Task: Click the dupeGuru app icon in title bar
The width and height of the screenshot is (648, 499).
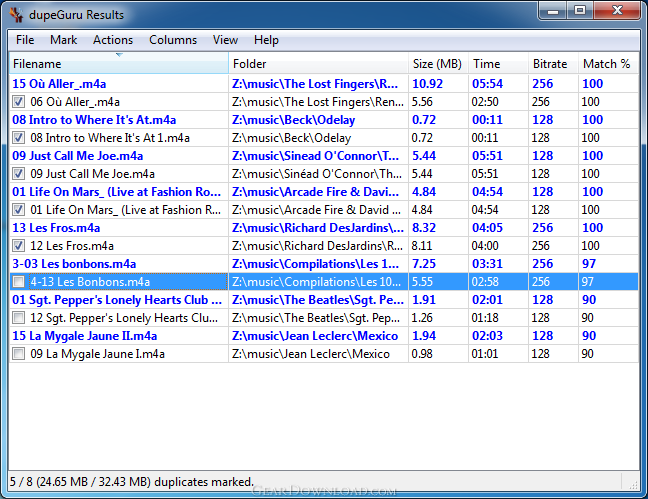Action: pyautogui.click(x=15, y=14)
